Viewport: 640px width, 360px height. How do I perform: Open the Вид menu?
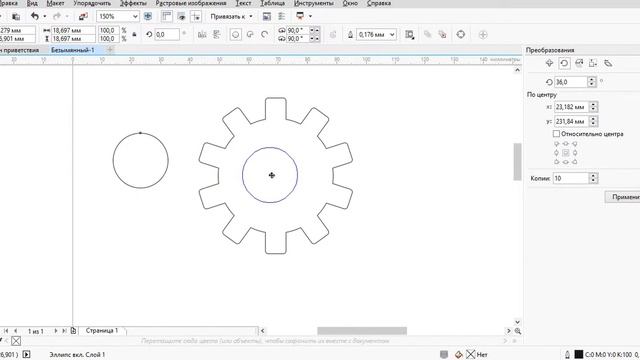point(32,3)
